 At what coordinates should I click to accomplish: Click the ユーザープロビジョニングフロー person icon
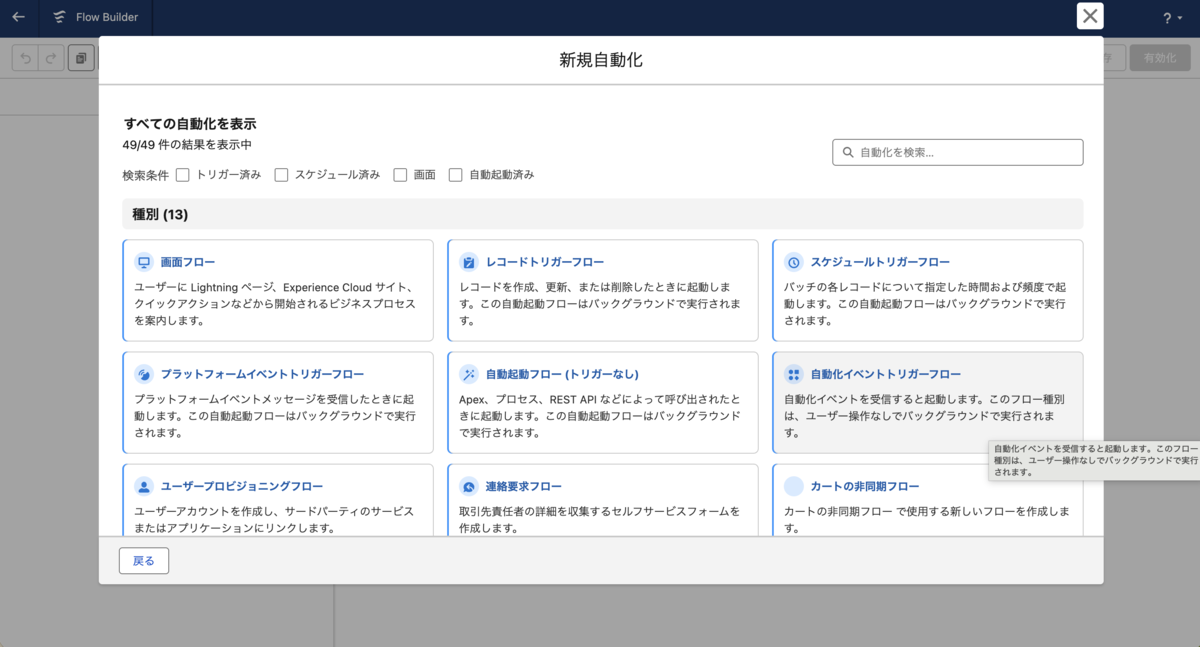click(x=144, y=486)
